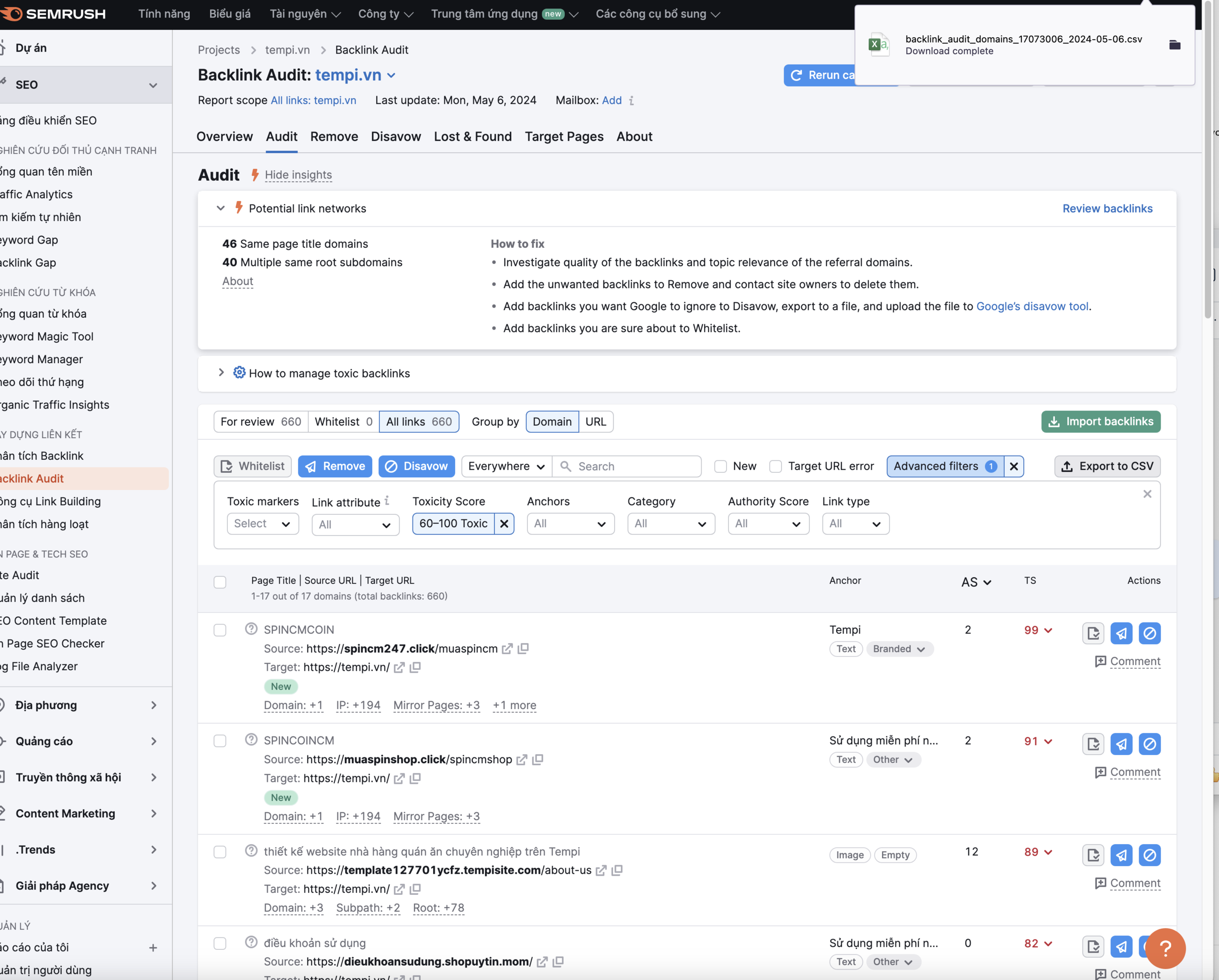
Task: Send SPINCOINCM row to Remove list icon
Action: 1121,744
